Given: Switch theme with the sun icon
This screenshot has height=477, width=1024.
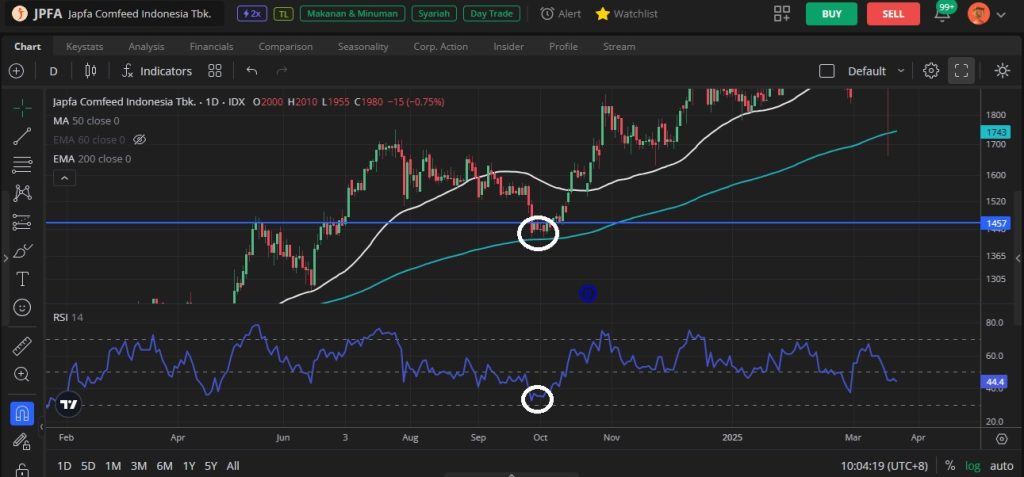Looking at the screenshot, I should [x=1002, y=71].
